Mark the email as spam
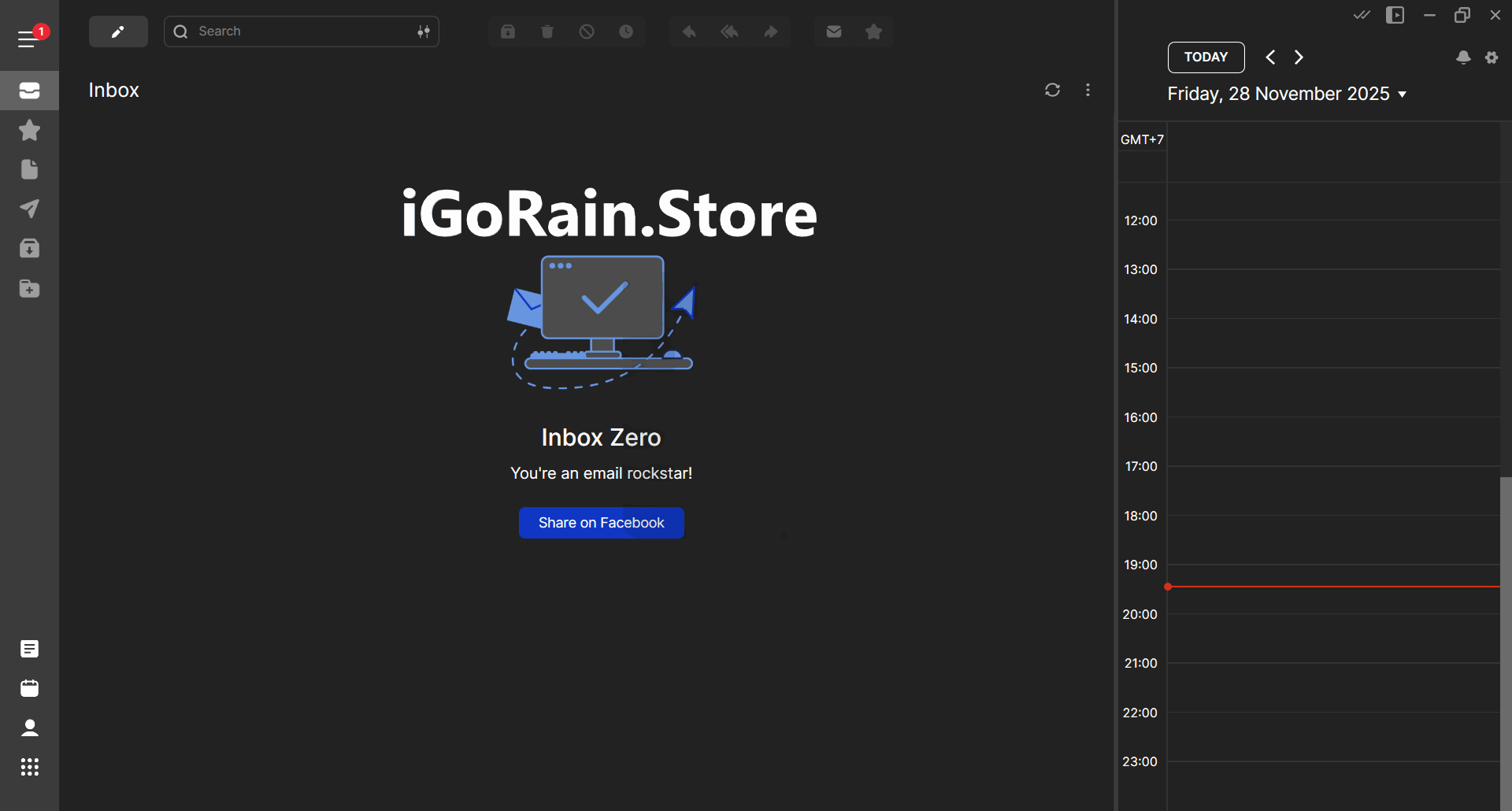This screenshot has width=1512, height=811. point(587,31)
